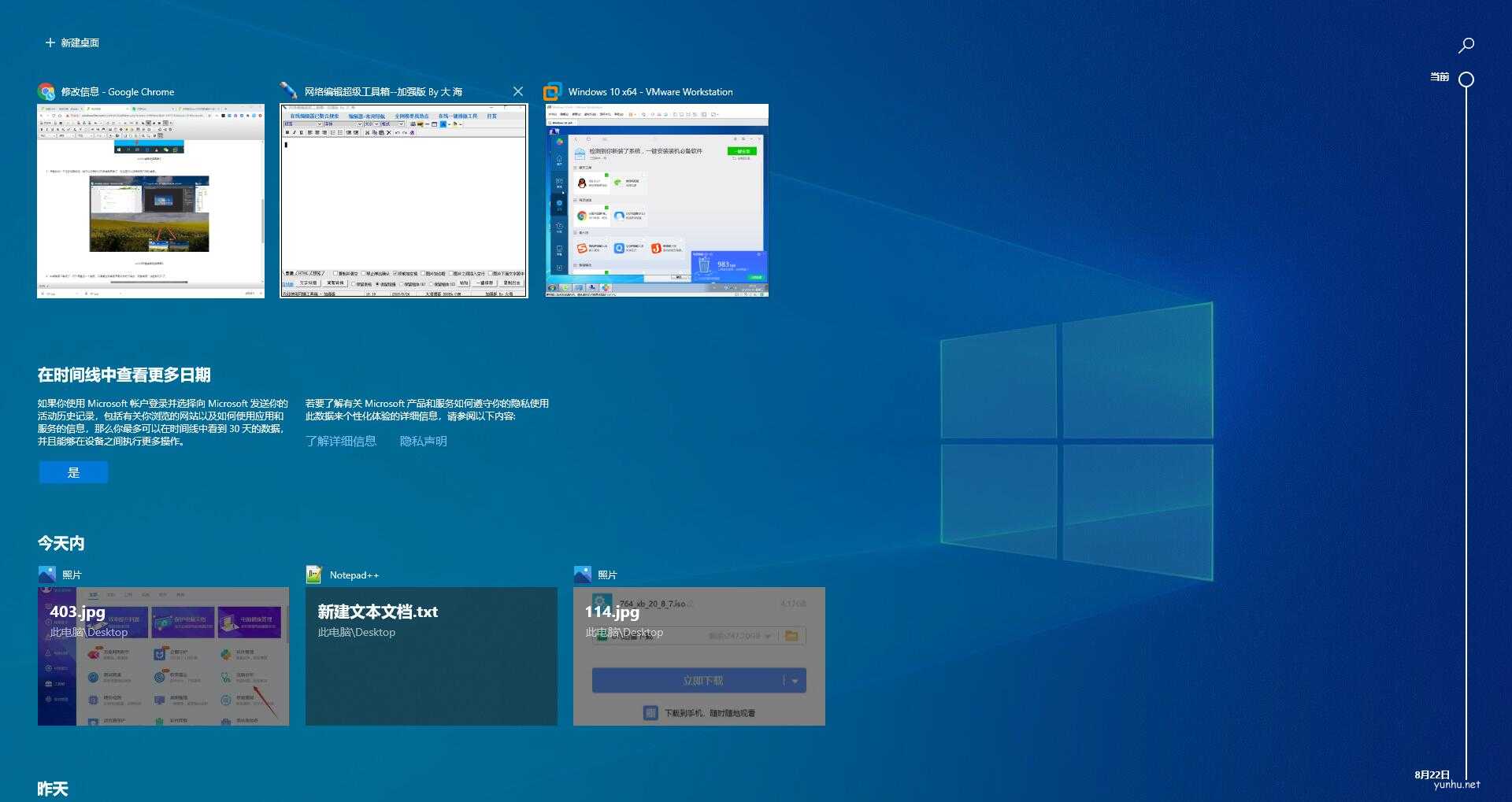
Task: Click the Chrome icon on 修改信息 thumbnail
Action: click(45, 91)
